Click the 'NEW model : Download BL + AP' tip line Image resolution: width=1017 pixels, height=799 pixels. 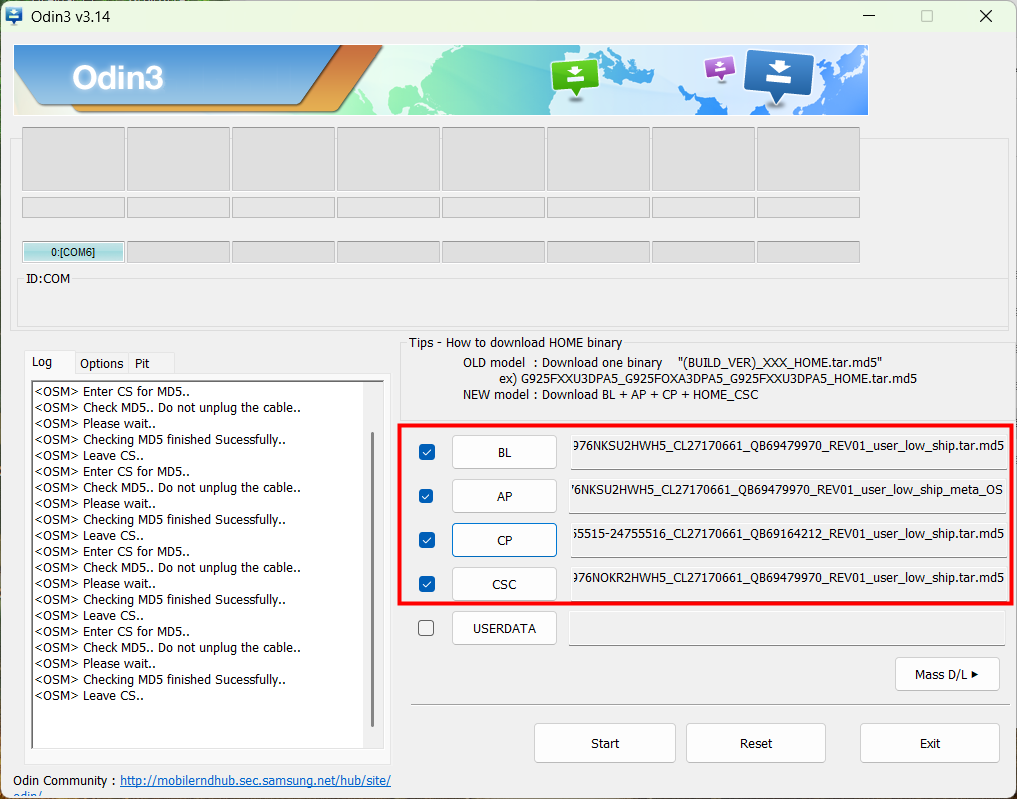point(610,394)
